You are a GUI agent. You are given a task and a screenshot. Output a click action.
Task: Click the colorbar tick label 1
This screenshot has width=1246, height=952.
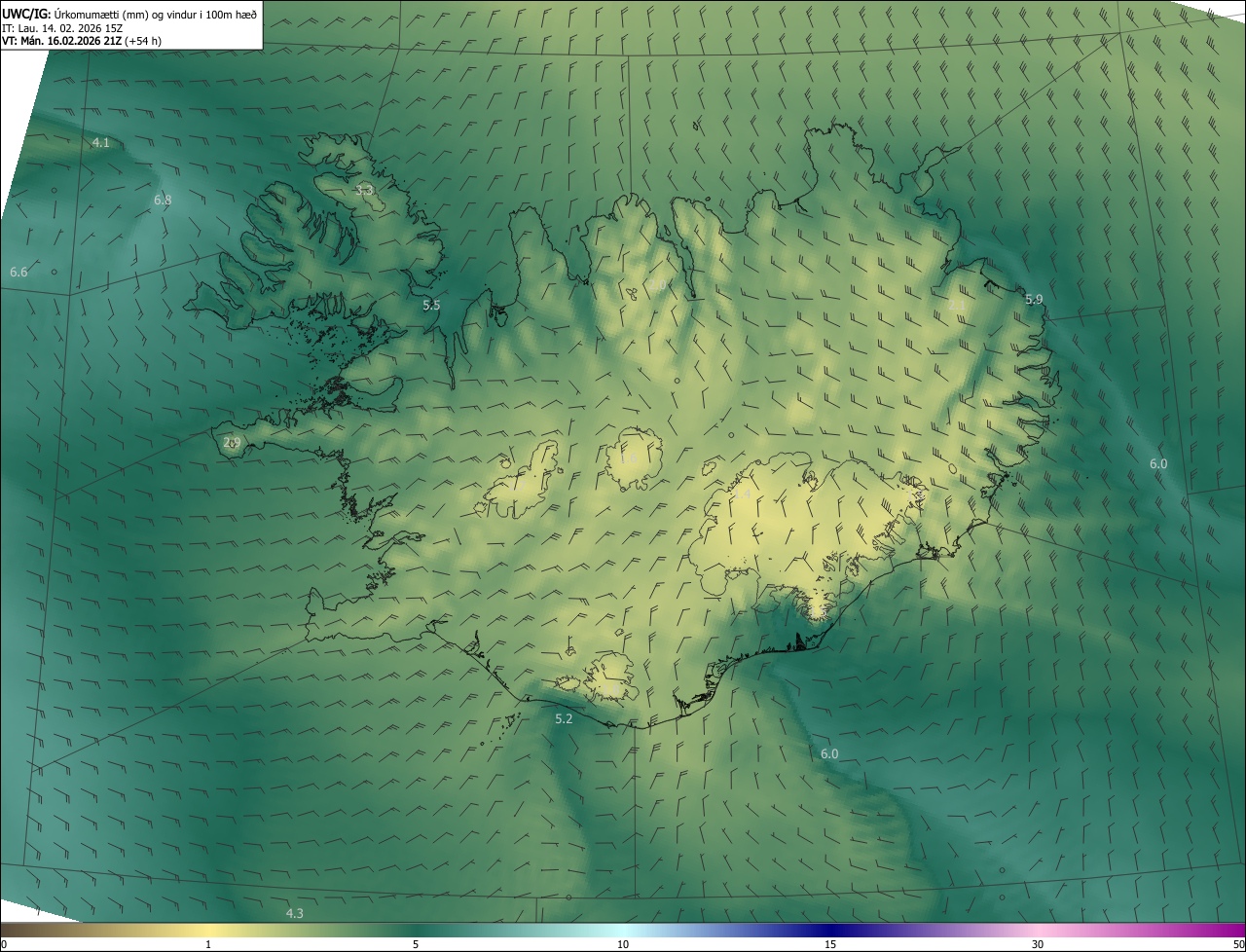click(x=208, y=944)
